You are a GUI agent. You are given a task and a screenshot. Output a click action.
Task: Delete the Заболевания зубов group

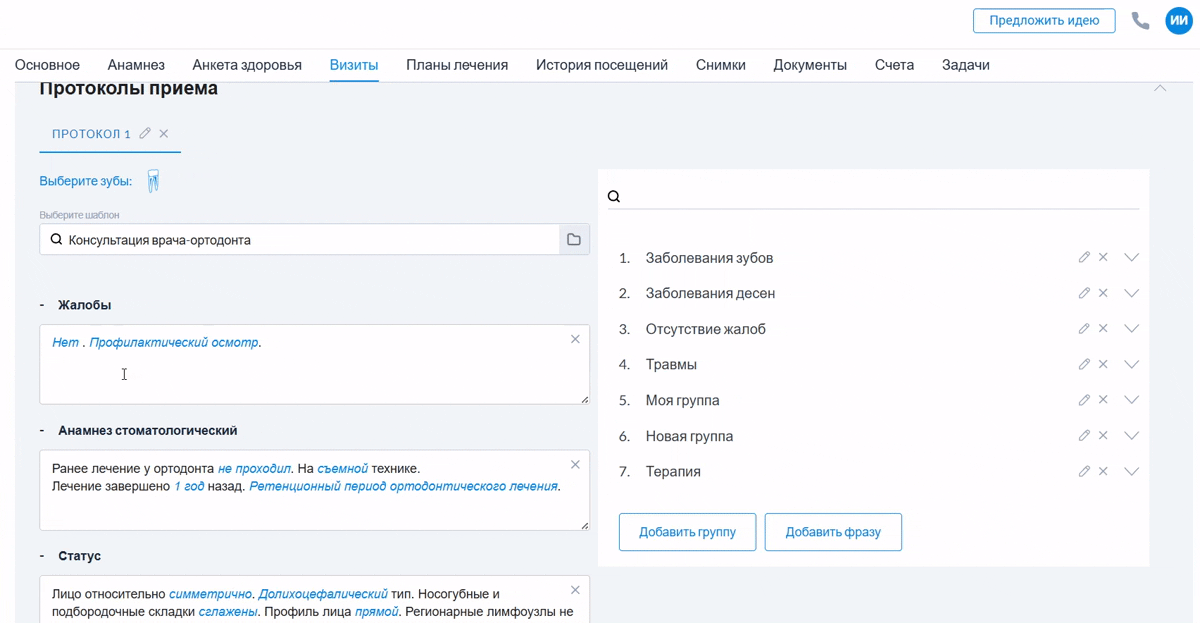(x=1103, y=257)
